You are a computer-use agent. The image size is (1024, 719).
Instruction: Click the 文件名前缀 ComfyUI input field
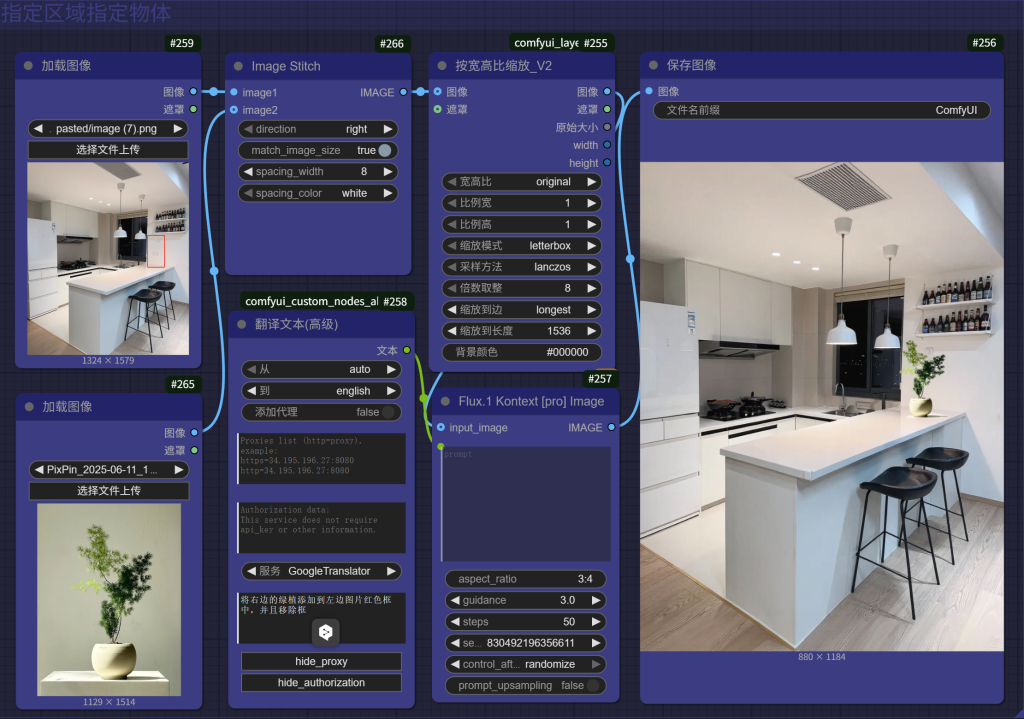pyautogui.click(x=821, y=110)
